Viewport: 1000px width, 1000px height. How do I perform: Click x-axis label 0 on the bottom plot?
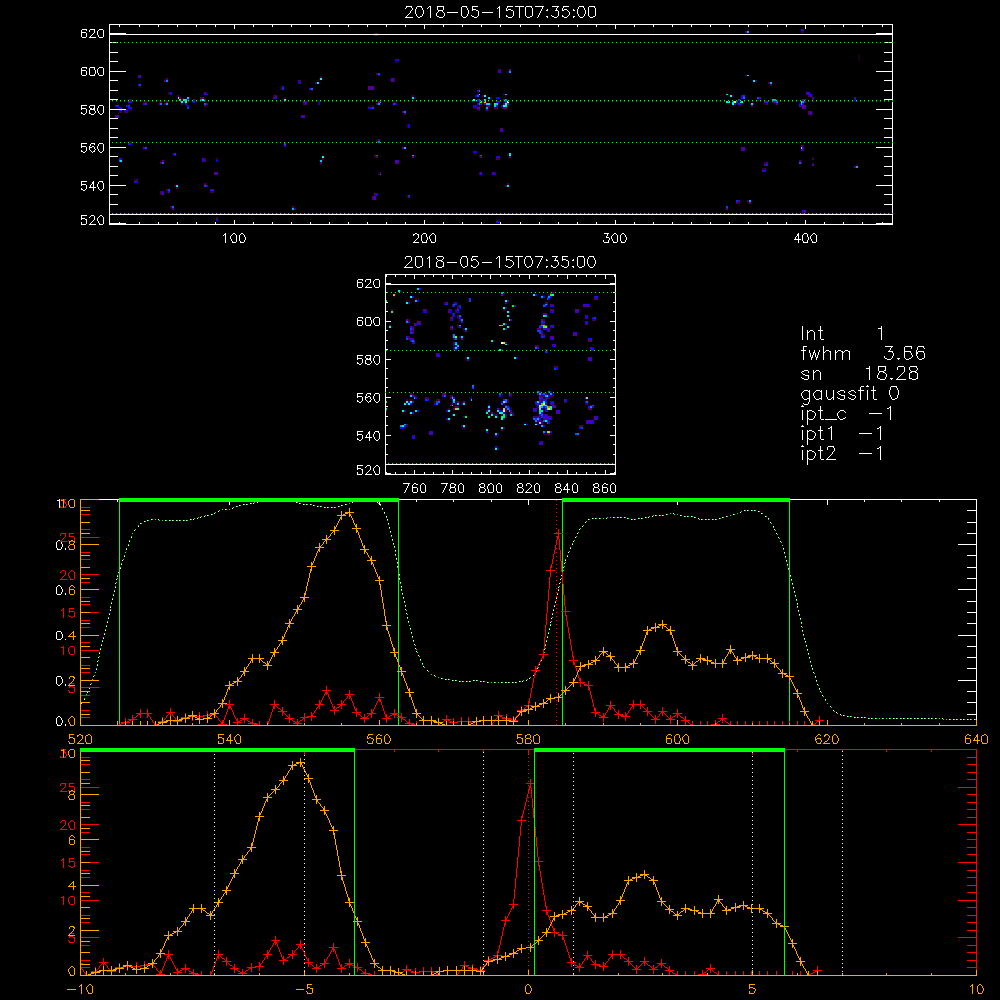coord(528,989)
